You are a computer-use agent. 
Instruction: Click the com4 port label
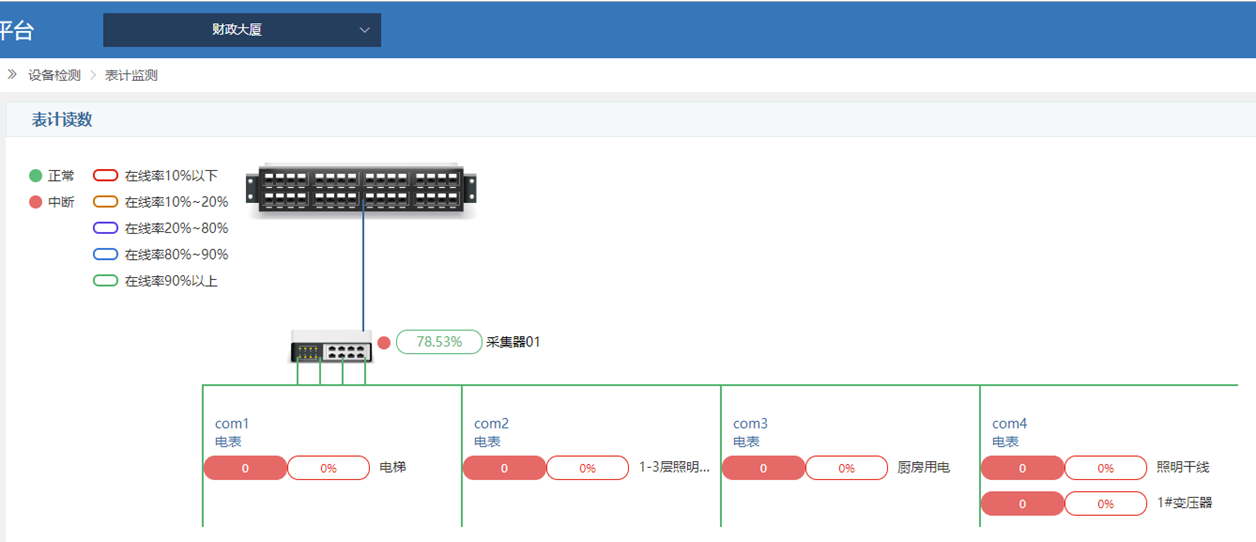tap(1009, 424)
